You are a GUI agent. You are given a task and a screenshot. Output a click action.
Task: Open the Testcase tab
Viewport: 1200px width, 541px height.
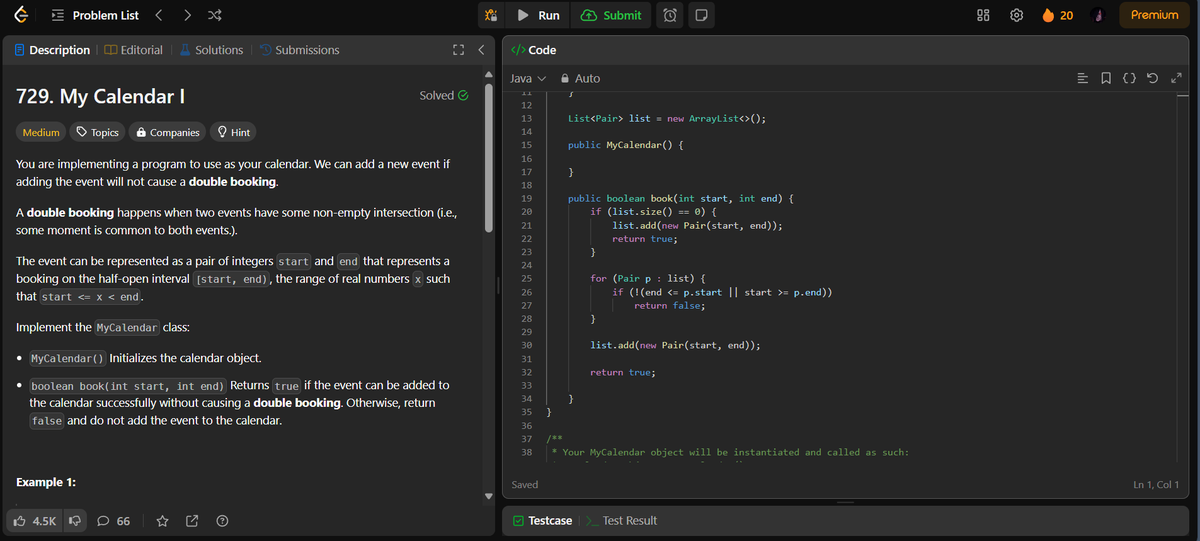pyautogui.click(x=543, y=521)
